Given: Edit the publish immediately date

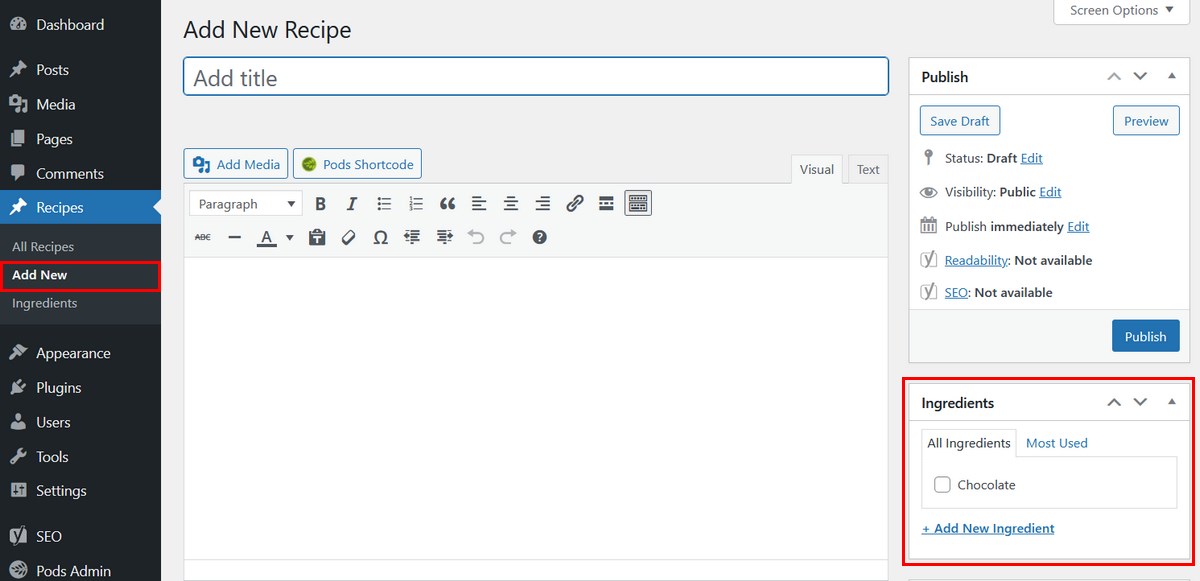Looking at the screenshot, I should [1078, 226].
